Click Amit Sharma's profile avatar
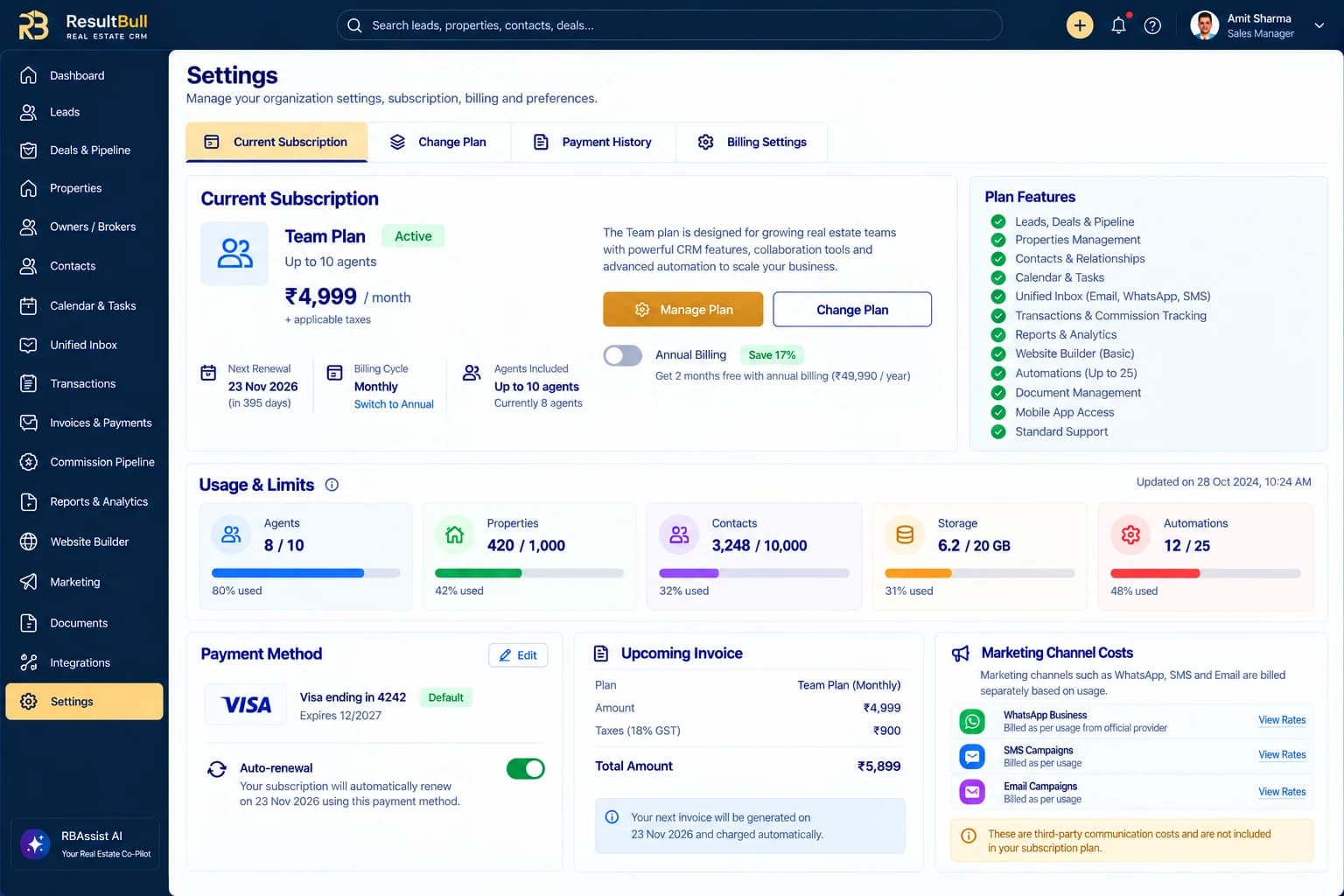 coord(1205,25)
